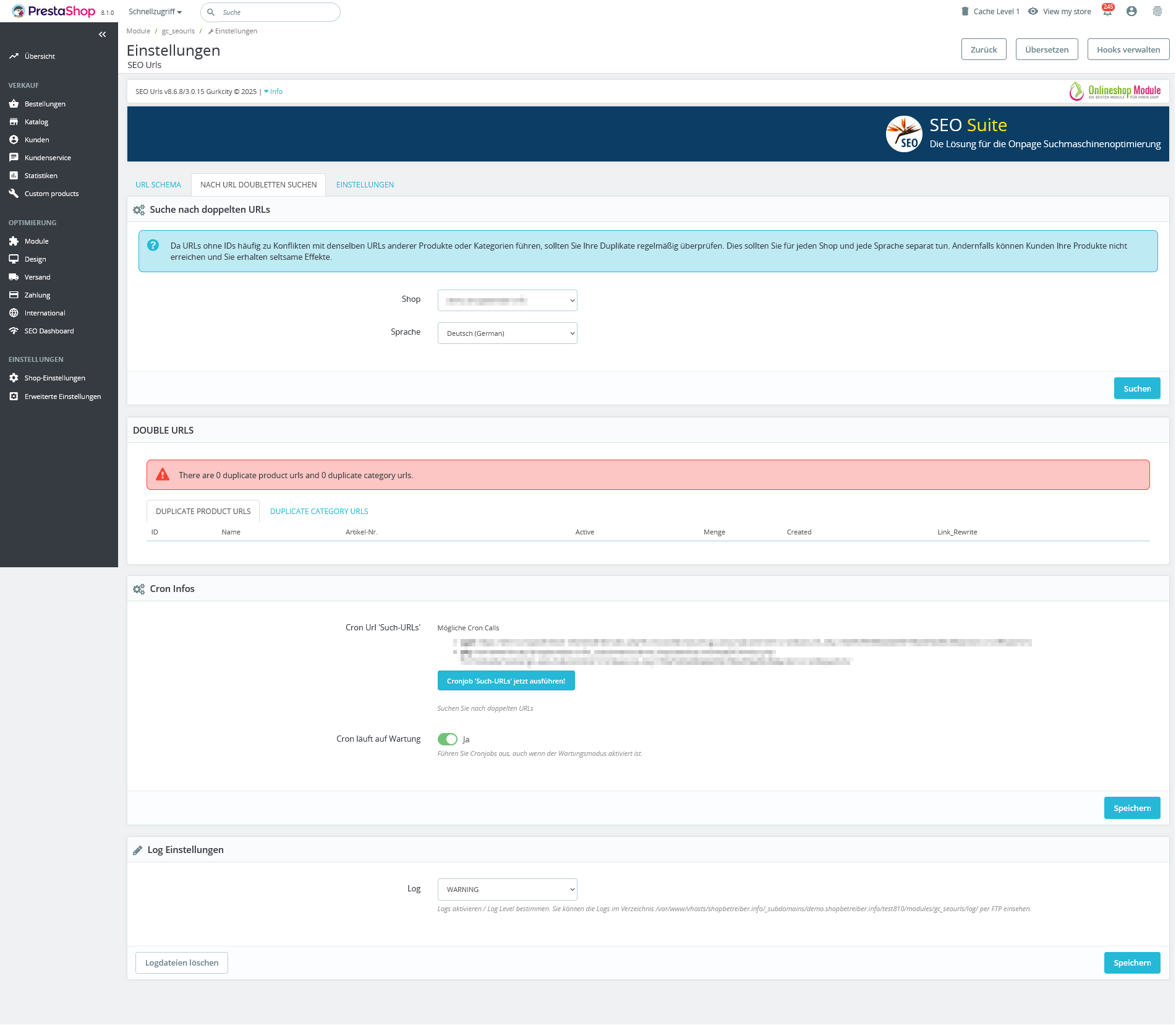Click the International globe icon in sidebar
The width and height of the screenshot is (1176, 1025).
14,313
